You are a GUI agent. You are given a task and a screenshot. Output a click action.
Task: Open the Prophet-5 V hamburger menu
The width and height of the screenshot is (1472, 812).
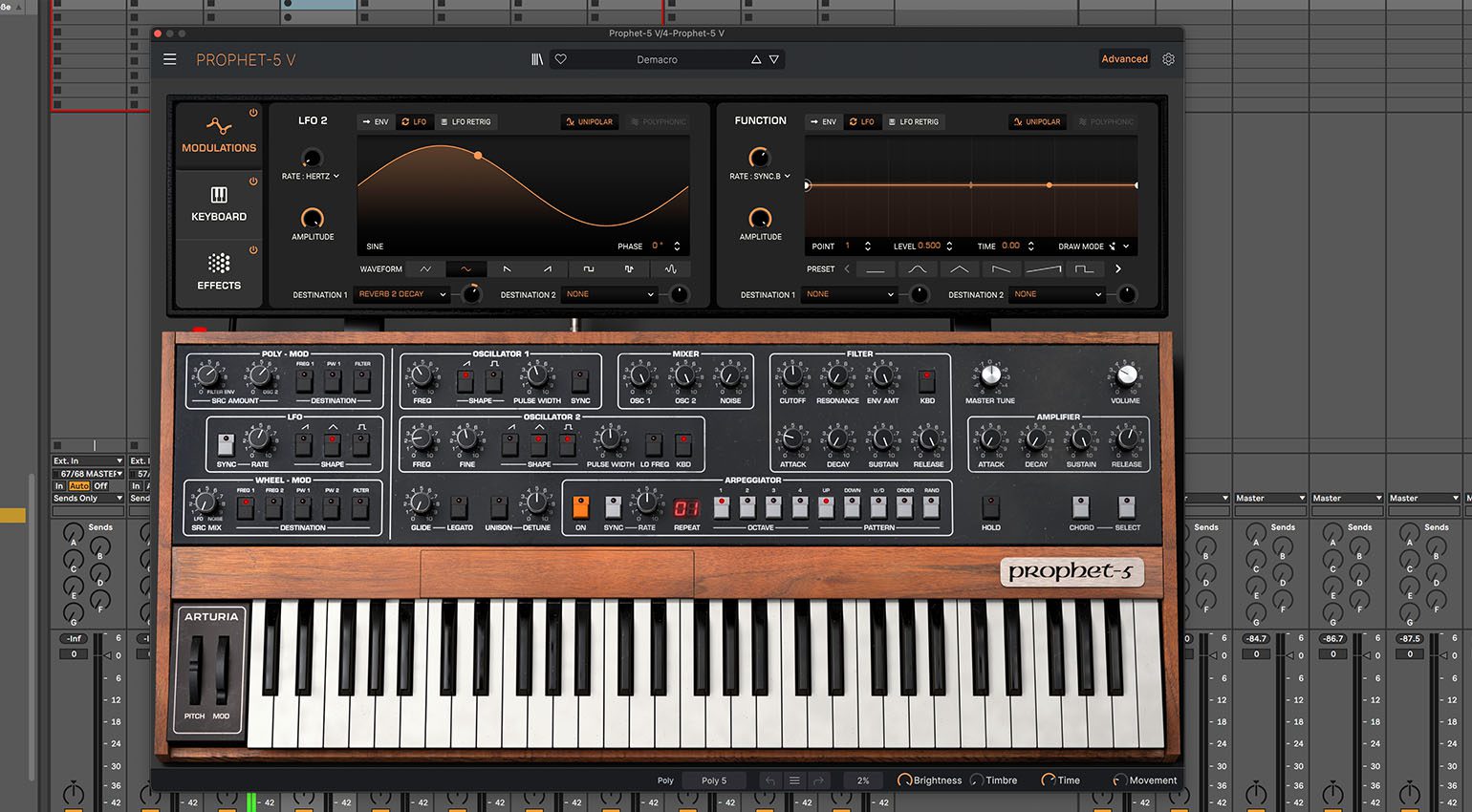170,59
